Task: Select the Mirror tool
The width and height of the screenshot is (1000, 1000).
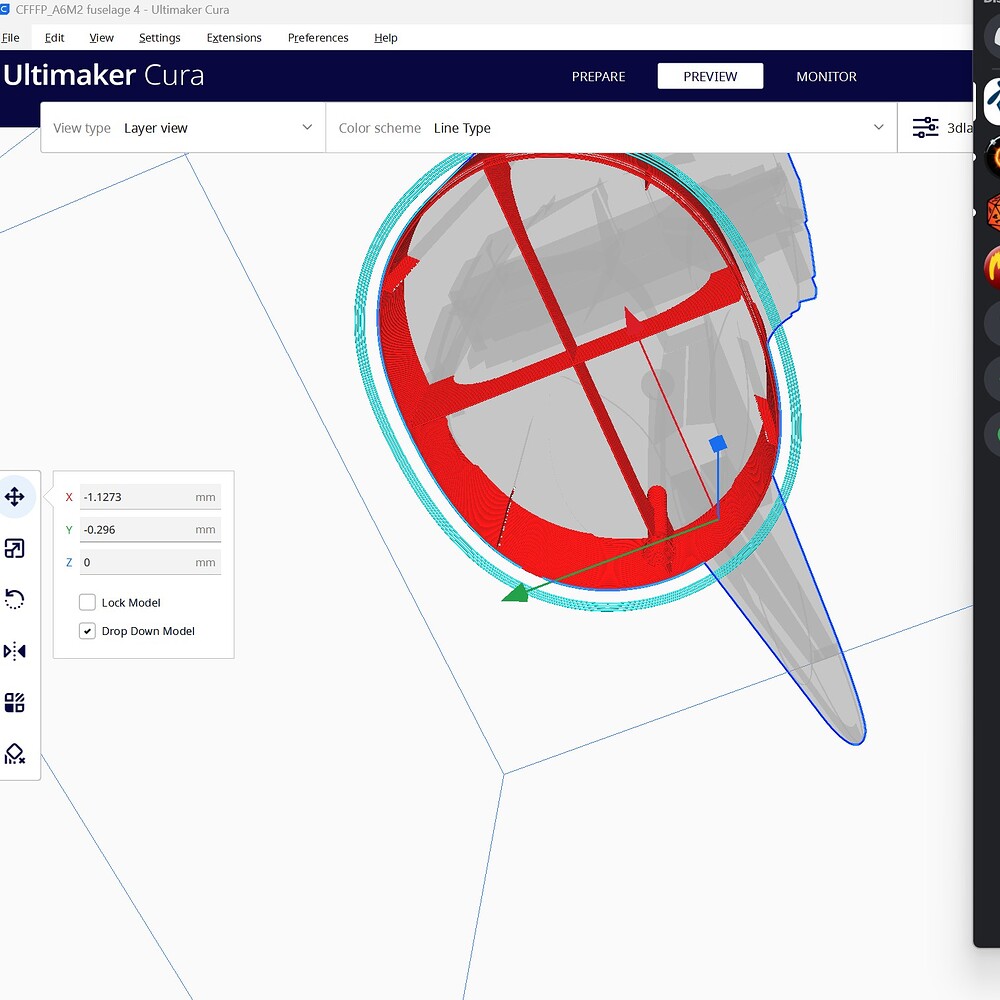Action: [x=15, y=651]
